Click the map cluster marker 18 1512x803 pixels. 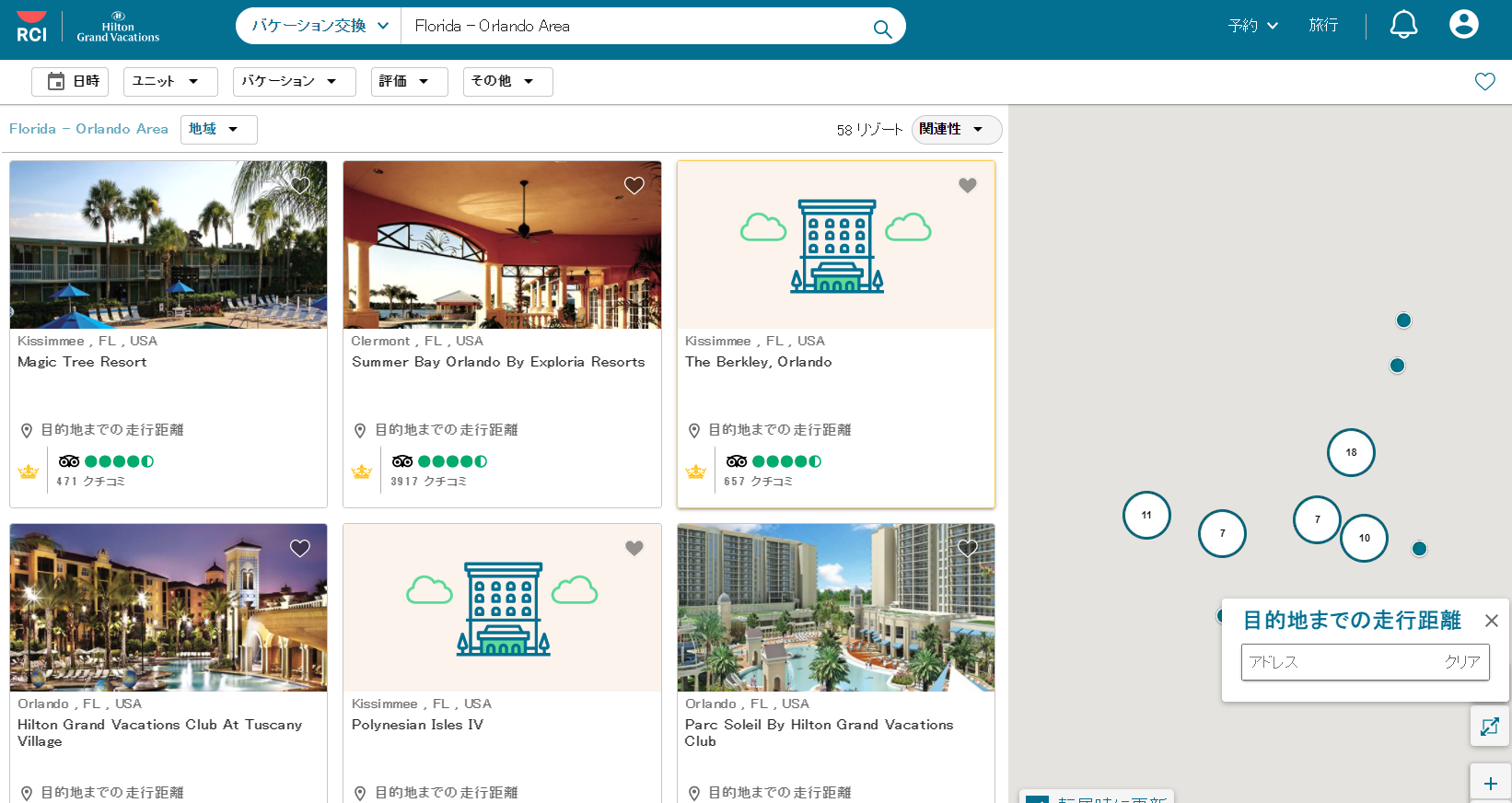(1351, 452)
